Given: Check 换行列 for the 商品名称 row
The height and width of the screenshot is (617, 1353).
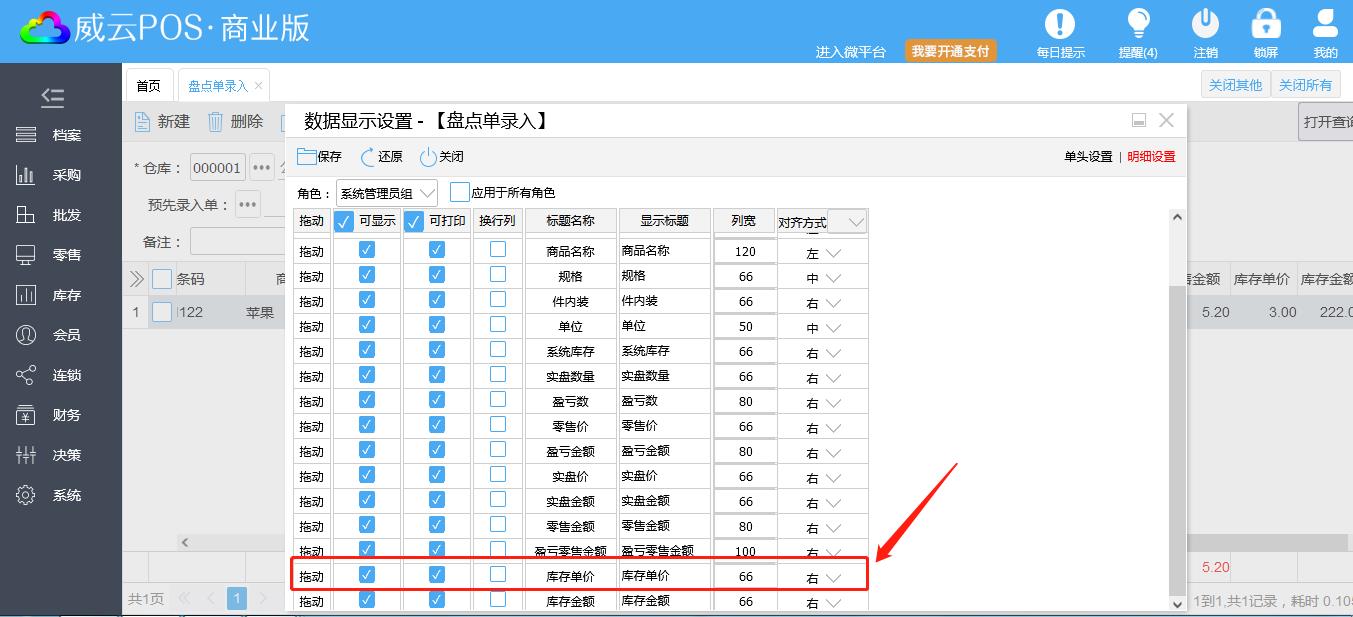Looking at the screenshot, I should point(498,250).
